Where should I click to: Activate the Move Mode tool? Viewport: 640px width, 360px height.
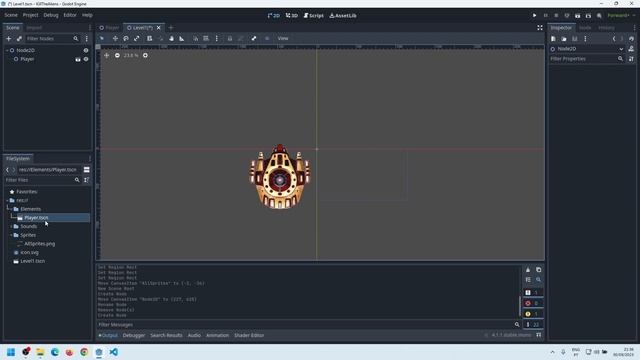click(115, 38)
